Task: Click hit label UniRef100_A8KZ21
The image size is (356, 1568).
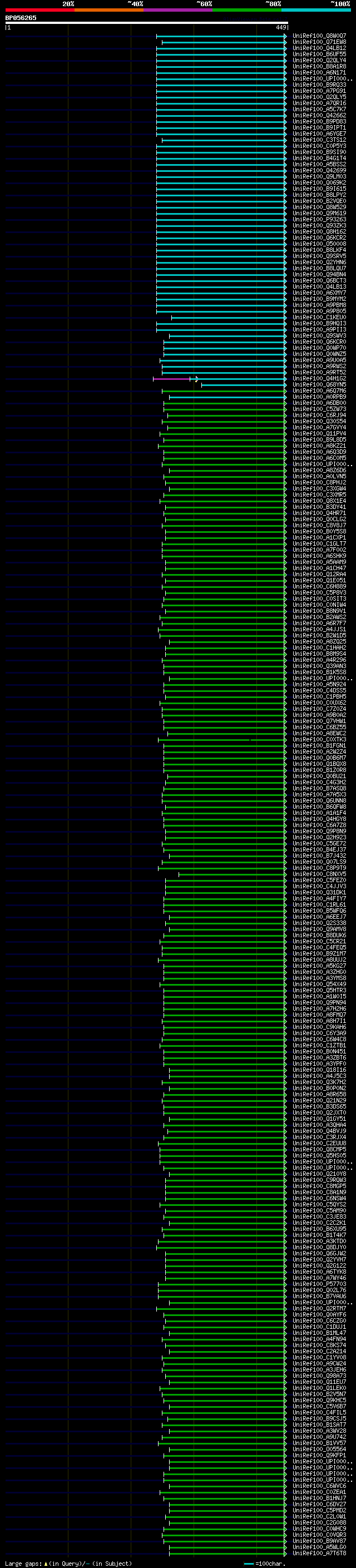Action: coord(319,446)
